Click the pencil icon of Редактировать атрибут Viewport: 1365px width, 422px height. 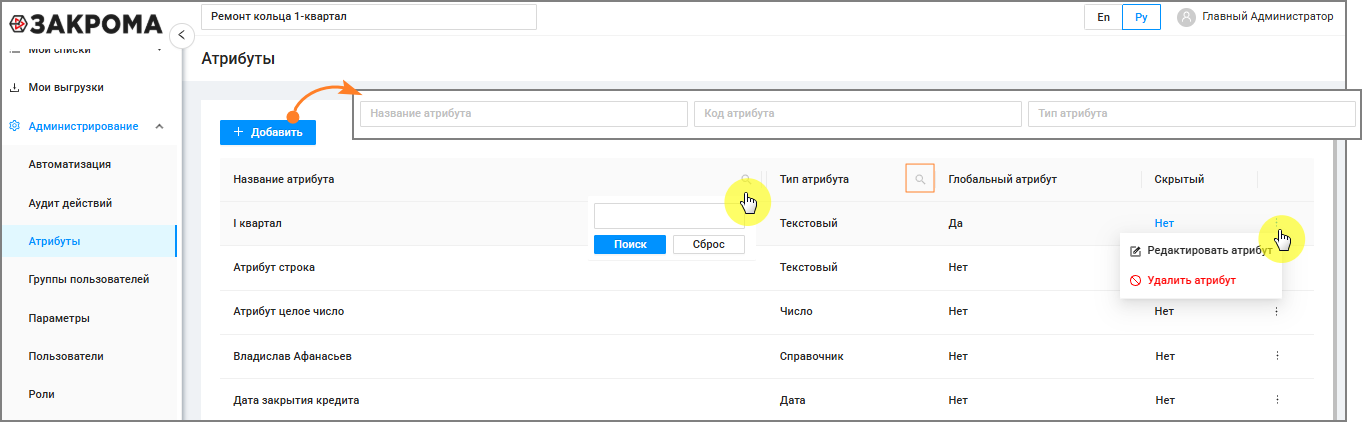tap(1135, 251)
